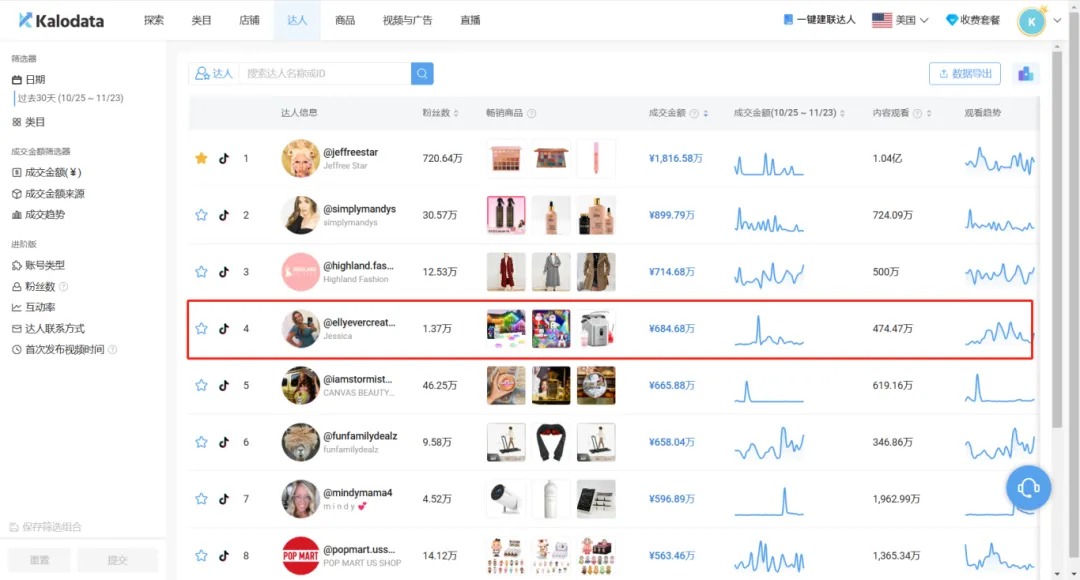The image size is (1080, 580).
Task: Click the creator search input field
Action: pyautogui.click(x=324, y=74)
